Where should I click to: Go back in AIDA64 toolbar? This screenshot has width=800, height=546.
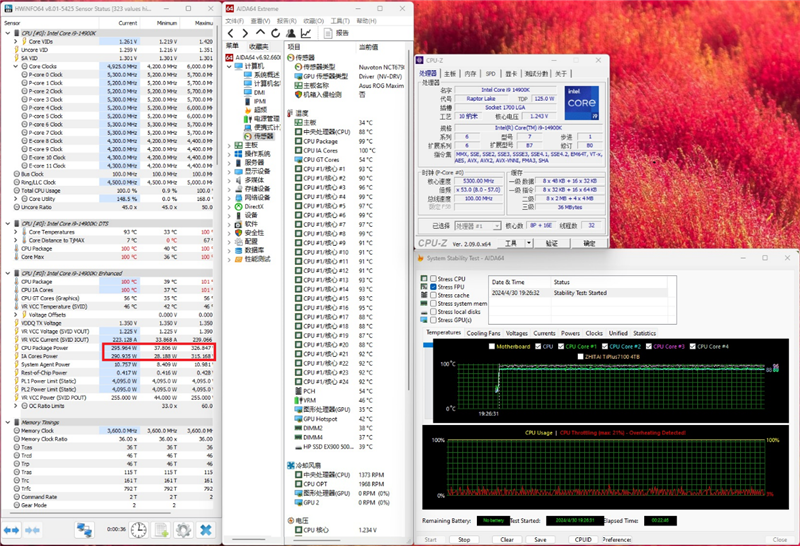[x=231, y=33]
